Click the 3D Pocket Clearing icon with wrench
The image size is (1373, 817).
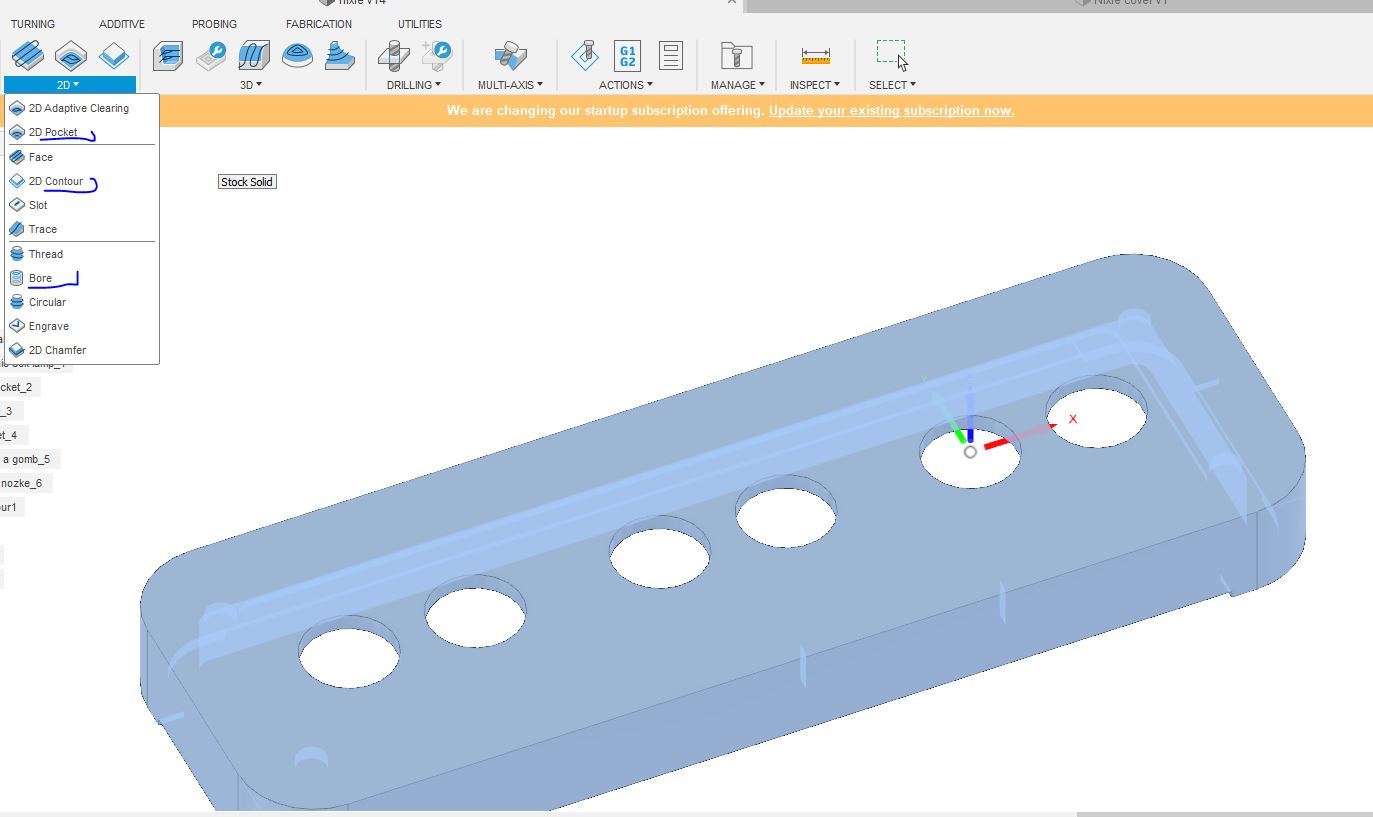211,55
